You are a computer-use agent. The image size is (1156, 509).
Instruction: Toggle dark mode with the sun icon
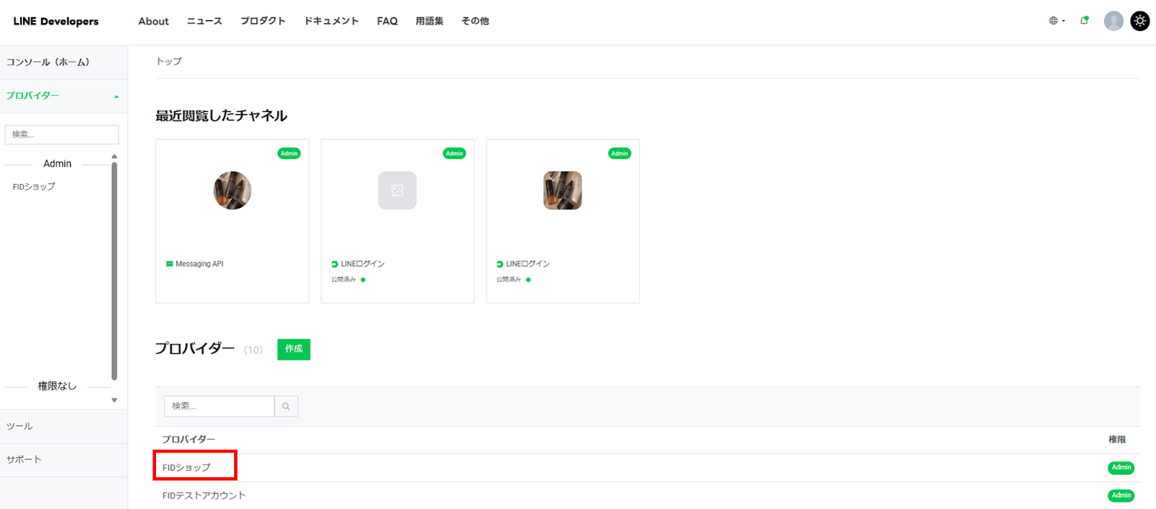point(1140,21)
